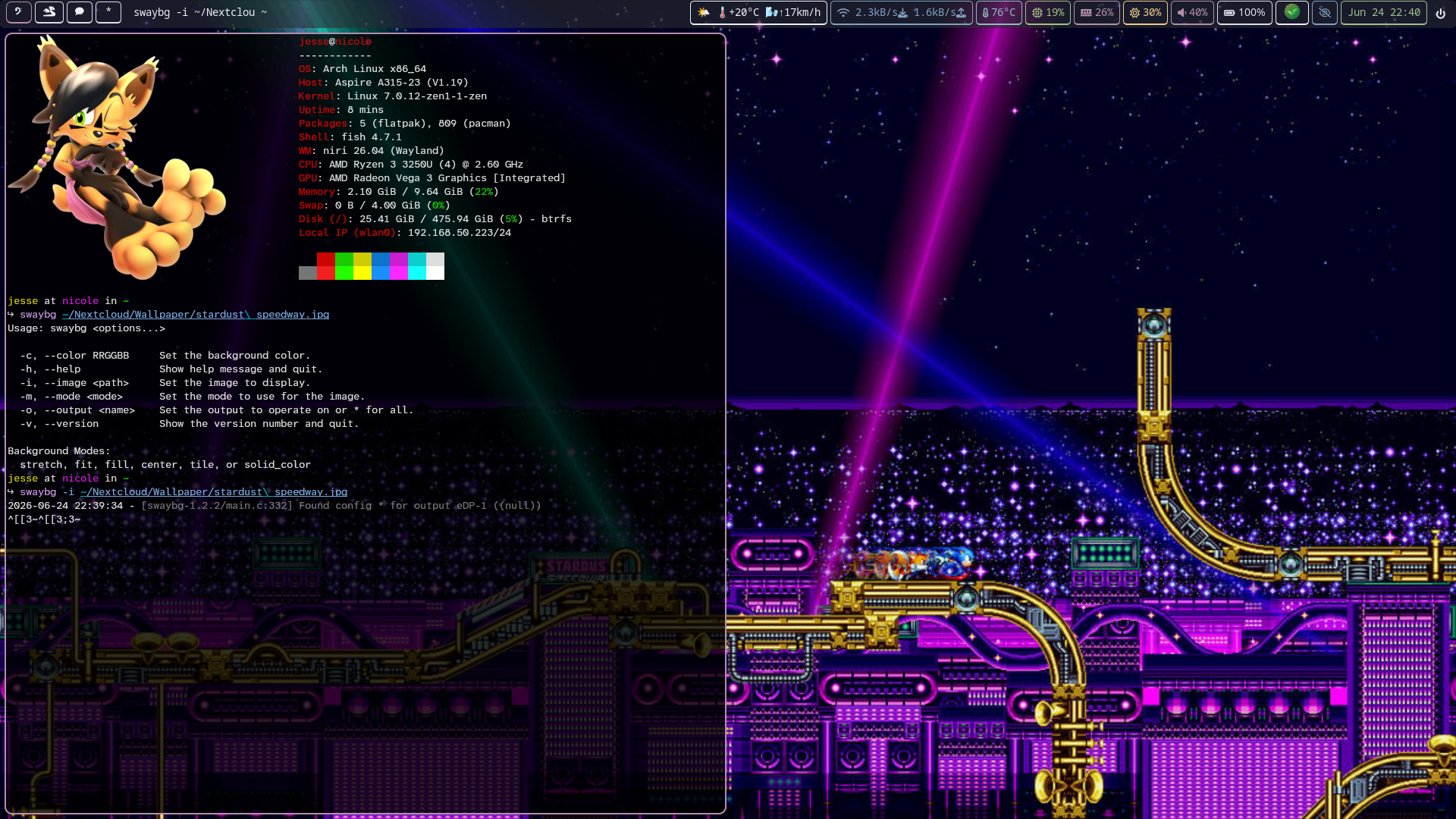Image resolution: width=1456 pixels, height=819 pixels.
Task: Click the 'stretch, fit, fill, center' modes line
Action: pos(165,465)
